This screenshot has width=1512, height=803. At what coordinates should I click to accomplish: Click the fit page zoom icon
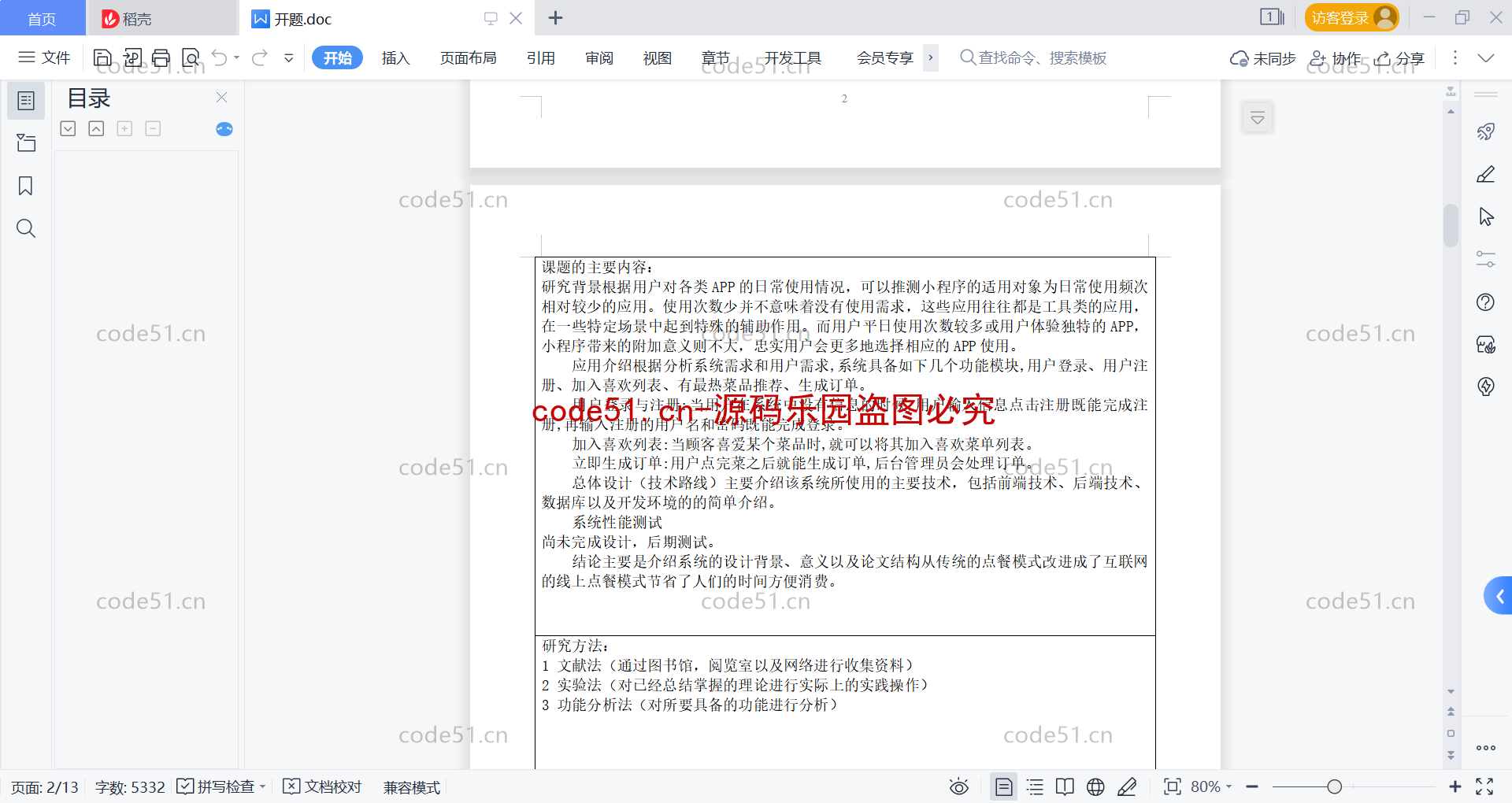(1173, 786)
